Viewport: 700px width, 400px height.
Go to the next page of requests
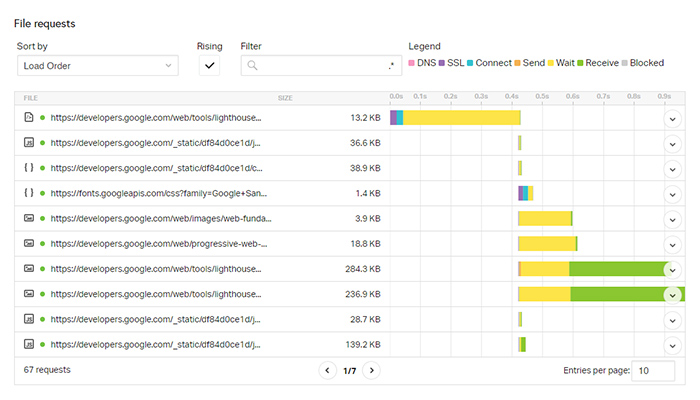(x=372, y=370)
